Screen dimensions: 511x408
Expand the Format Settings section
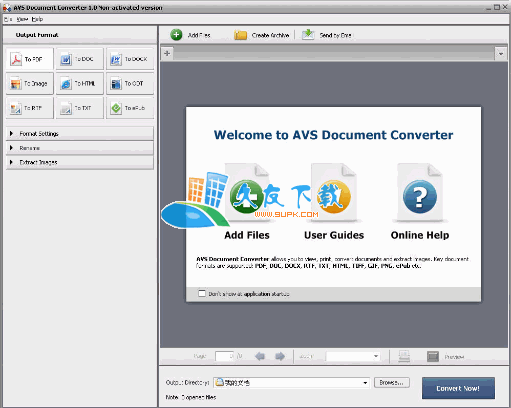coord(80,133)
